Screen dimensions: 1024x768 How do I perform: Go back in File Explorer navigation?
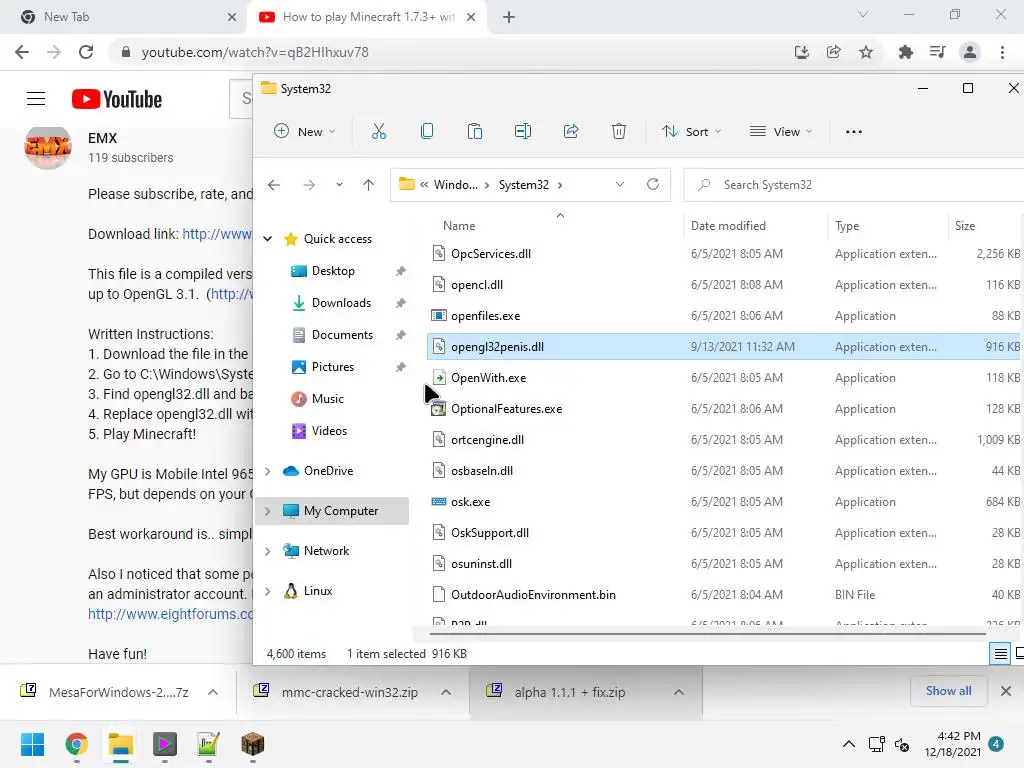274,185
